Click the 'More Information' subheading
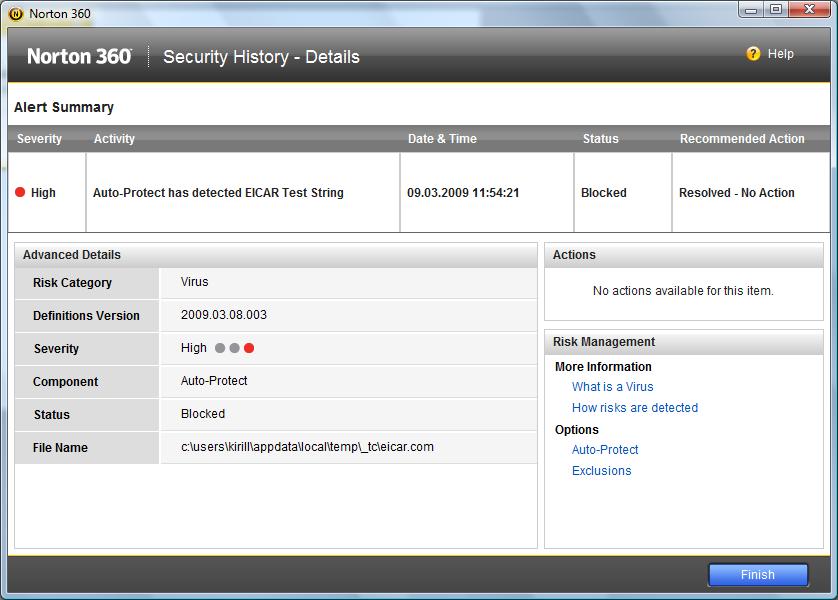 click(603, 367)
